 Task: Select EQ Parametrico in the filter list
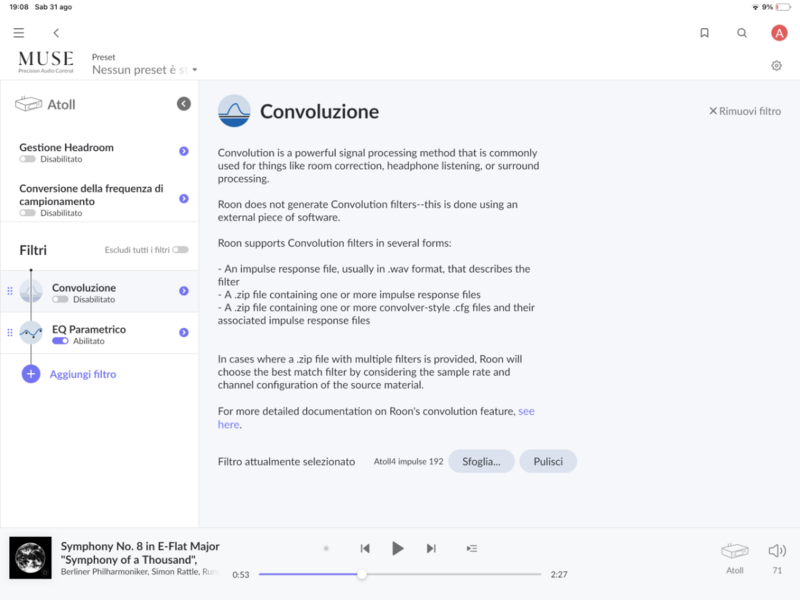click(88, 329)
